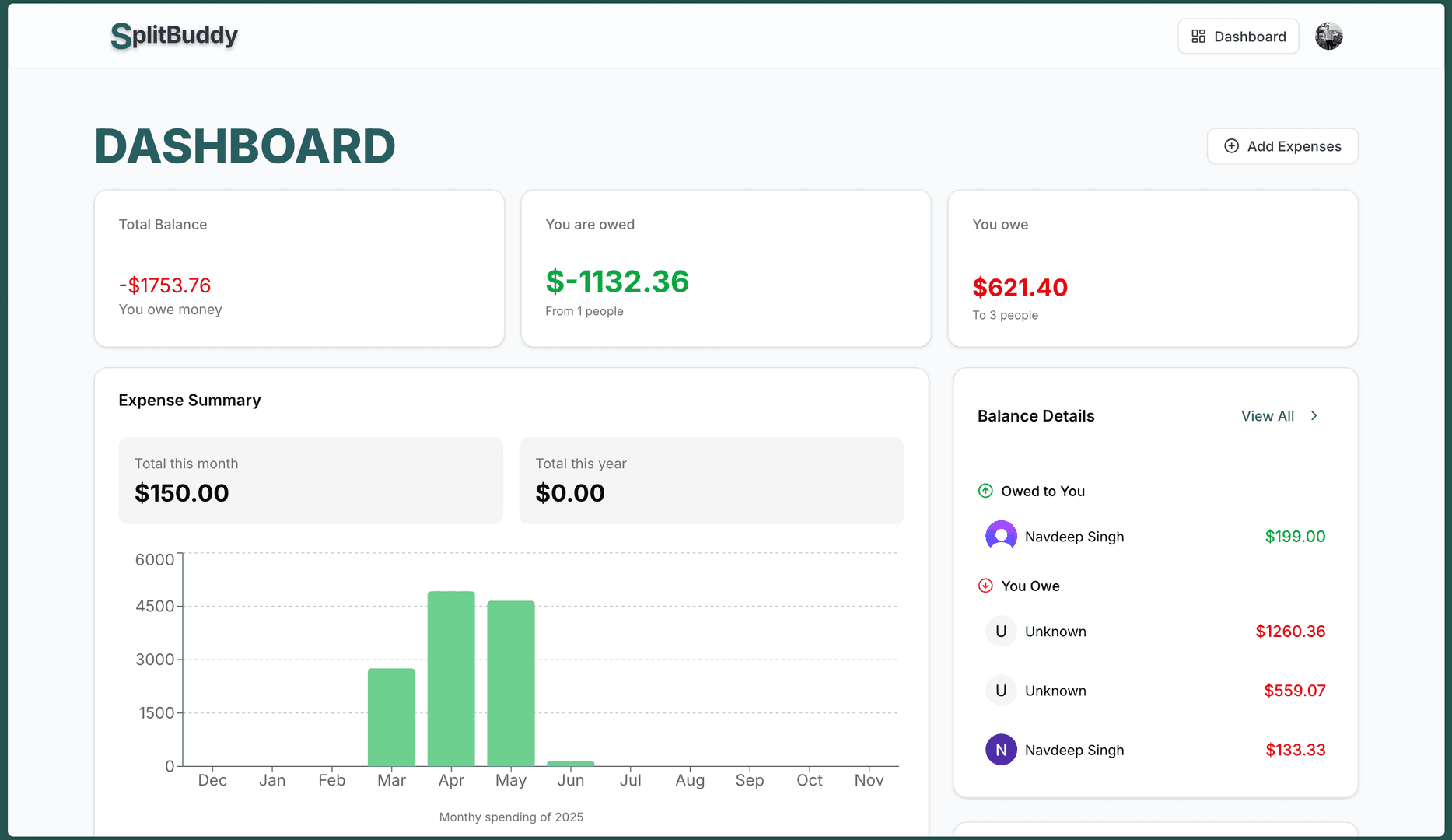
Task: Click the plus circle icon in Add Expenses
Action: (1231, 146)
